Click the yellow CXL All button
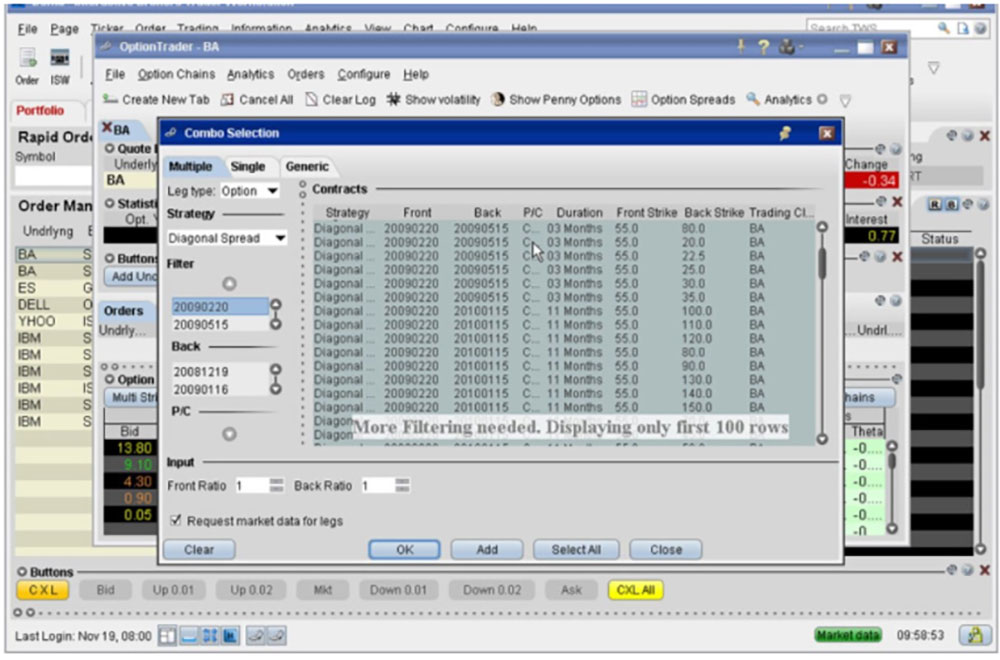 pyautogui.click(x=634, y=590)
